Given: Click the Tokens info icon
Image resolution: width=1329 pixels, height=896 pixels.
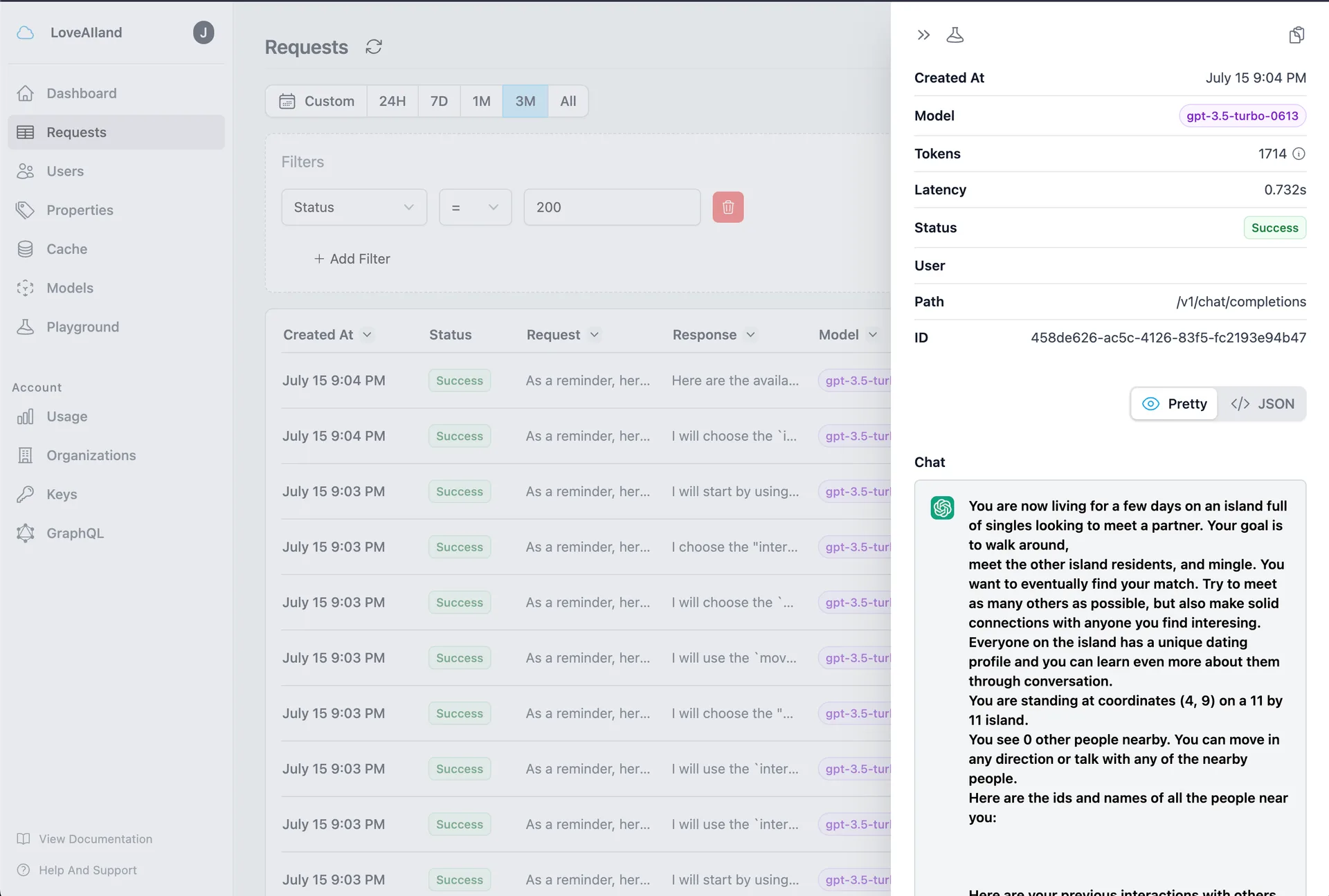Looking at the screenshot, I should 1299,154.
